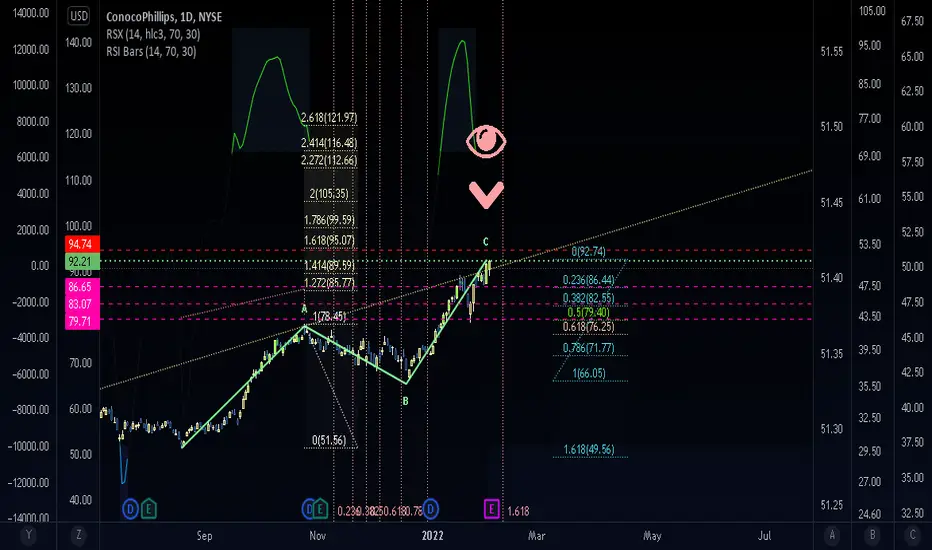Click Fib retracement label 0.618(76.25)
This screenshot has height=550, width=932.
[x=588, y=326]
